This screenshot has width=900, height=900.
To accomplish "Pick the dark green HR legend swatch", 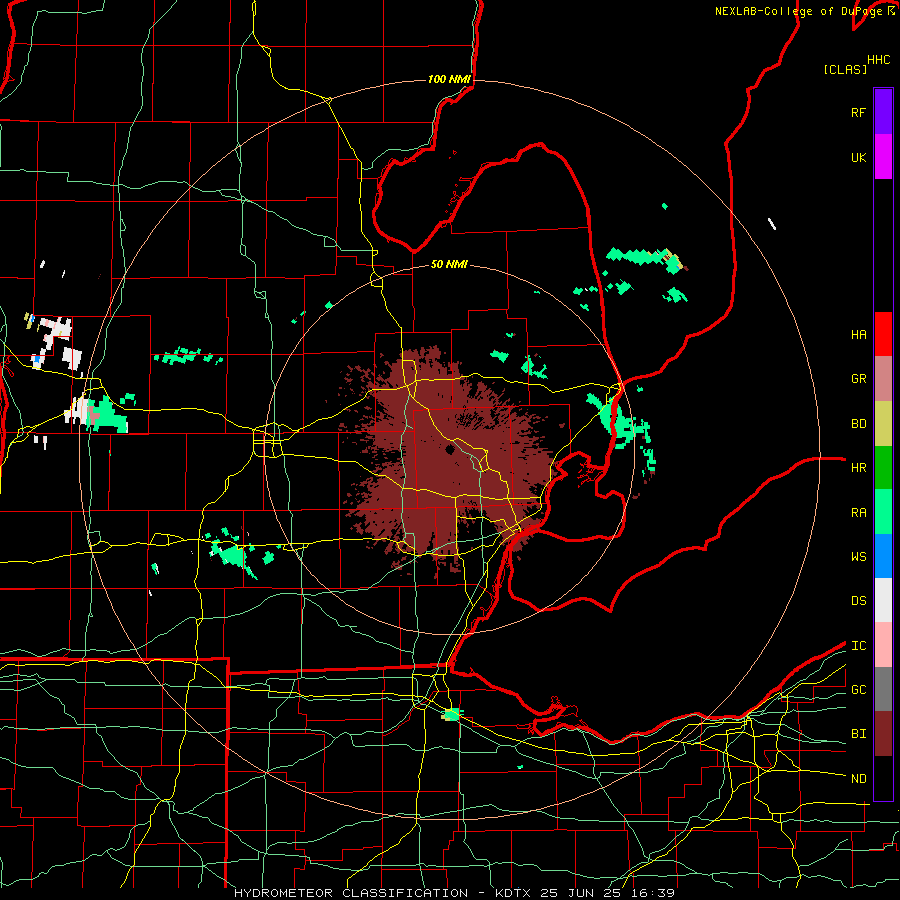I will [x=883, y=468].
